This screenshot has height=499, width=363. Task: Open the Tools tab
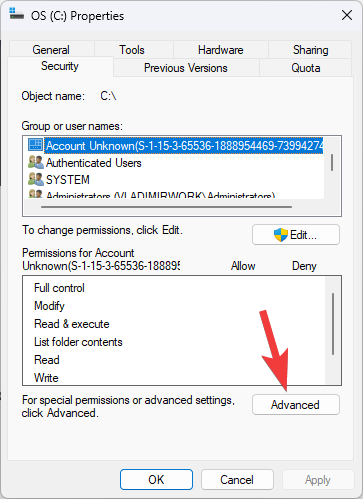coord(132,50)
